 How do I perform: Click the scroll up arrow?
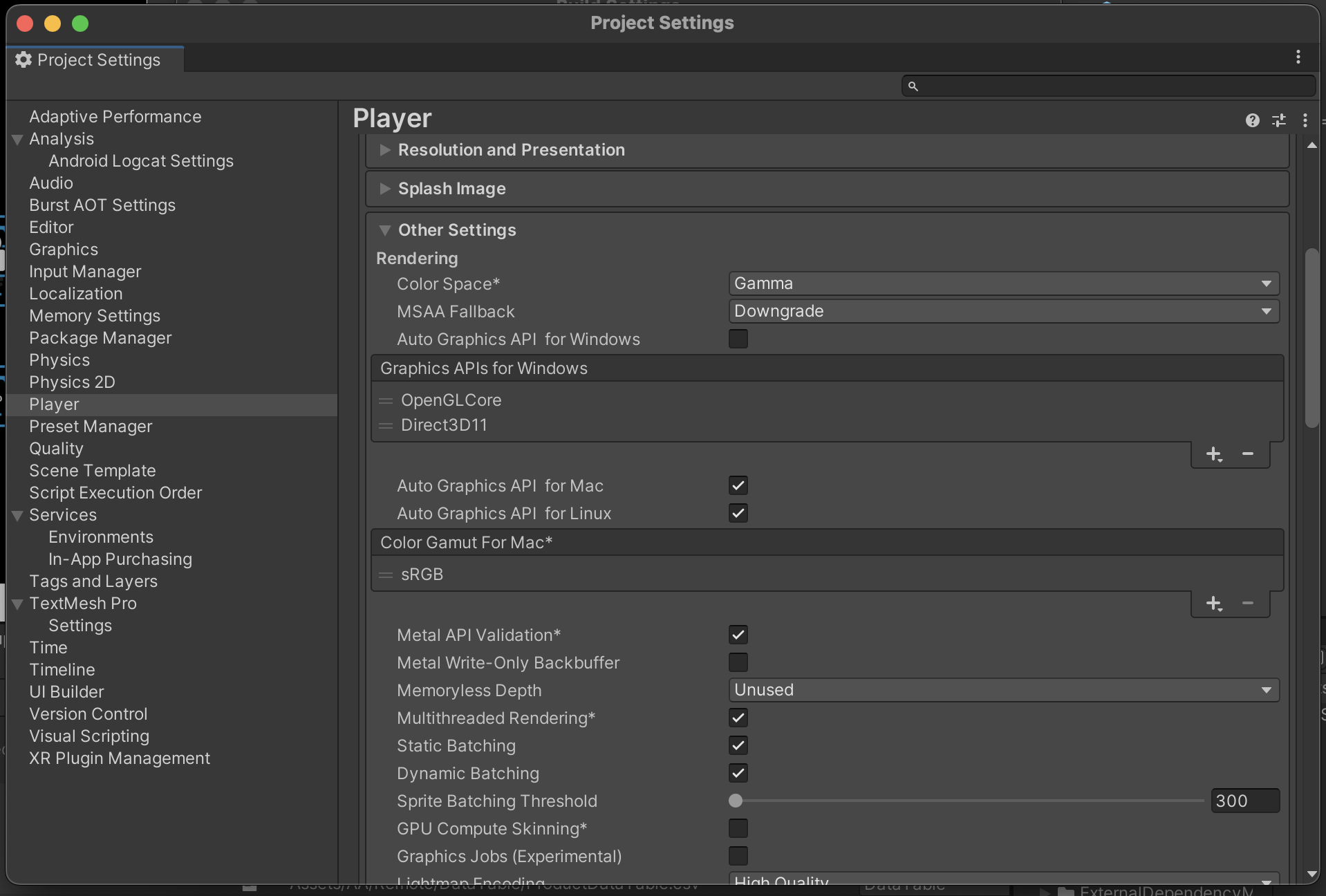tap(1312, 145)
